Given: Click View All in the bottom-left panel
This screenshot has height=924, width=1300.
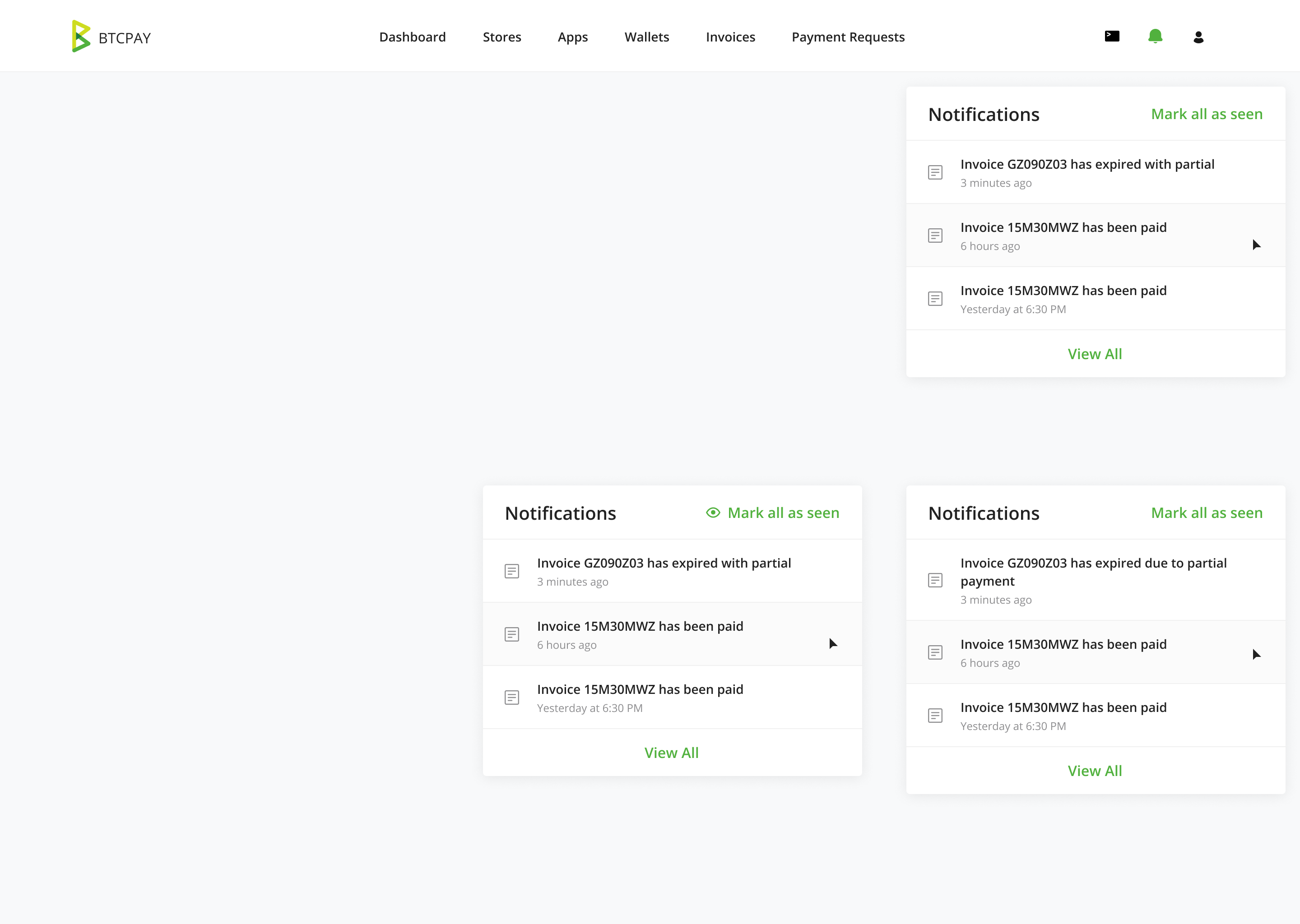Looking at the screenshot, I should click(671, 753).
